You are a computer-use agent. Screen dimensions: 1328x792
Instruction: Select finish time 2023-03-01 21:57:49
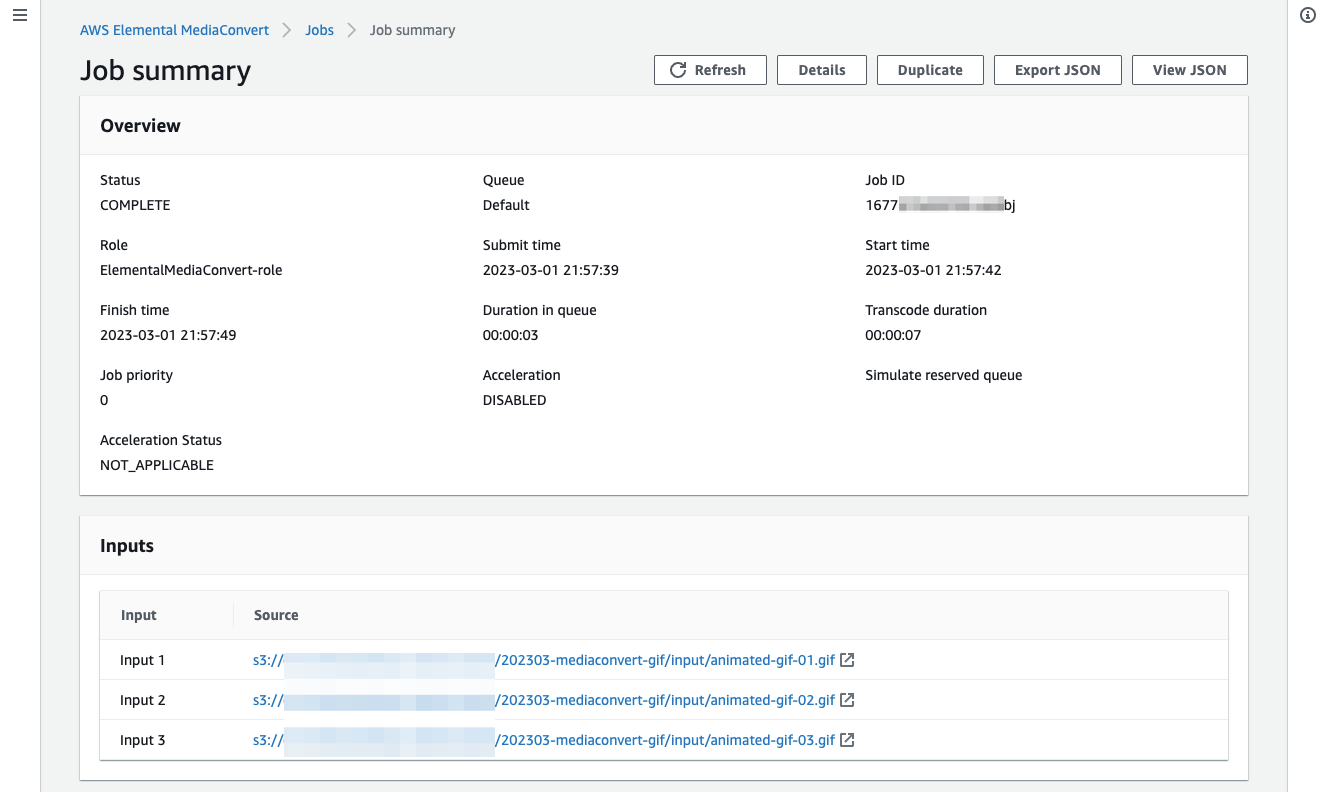coord(168,335)
